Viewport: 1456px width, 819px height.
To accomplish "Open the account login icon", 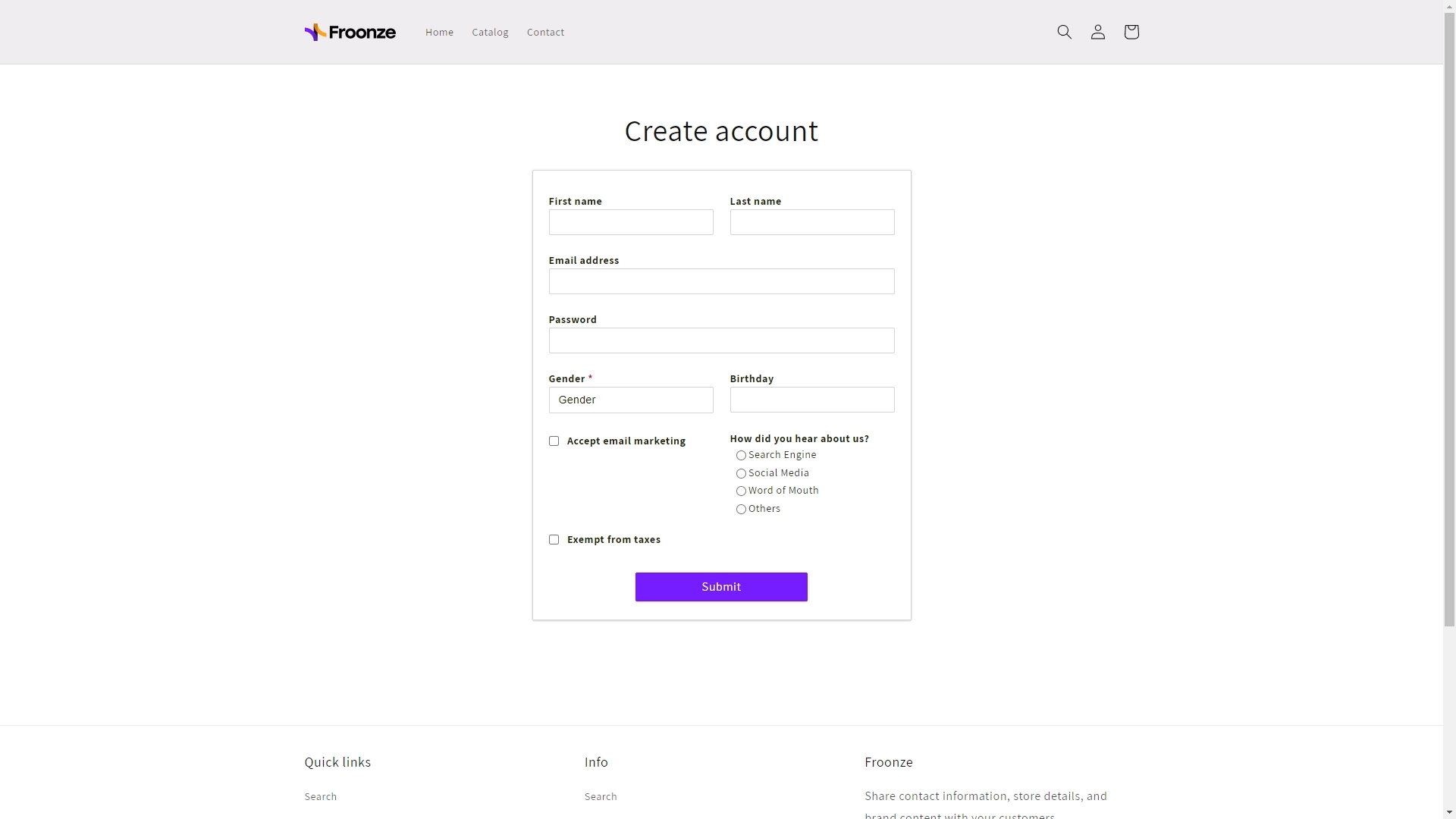I will [x=1097, y=32].
